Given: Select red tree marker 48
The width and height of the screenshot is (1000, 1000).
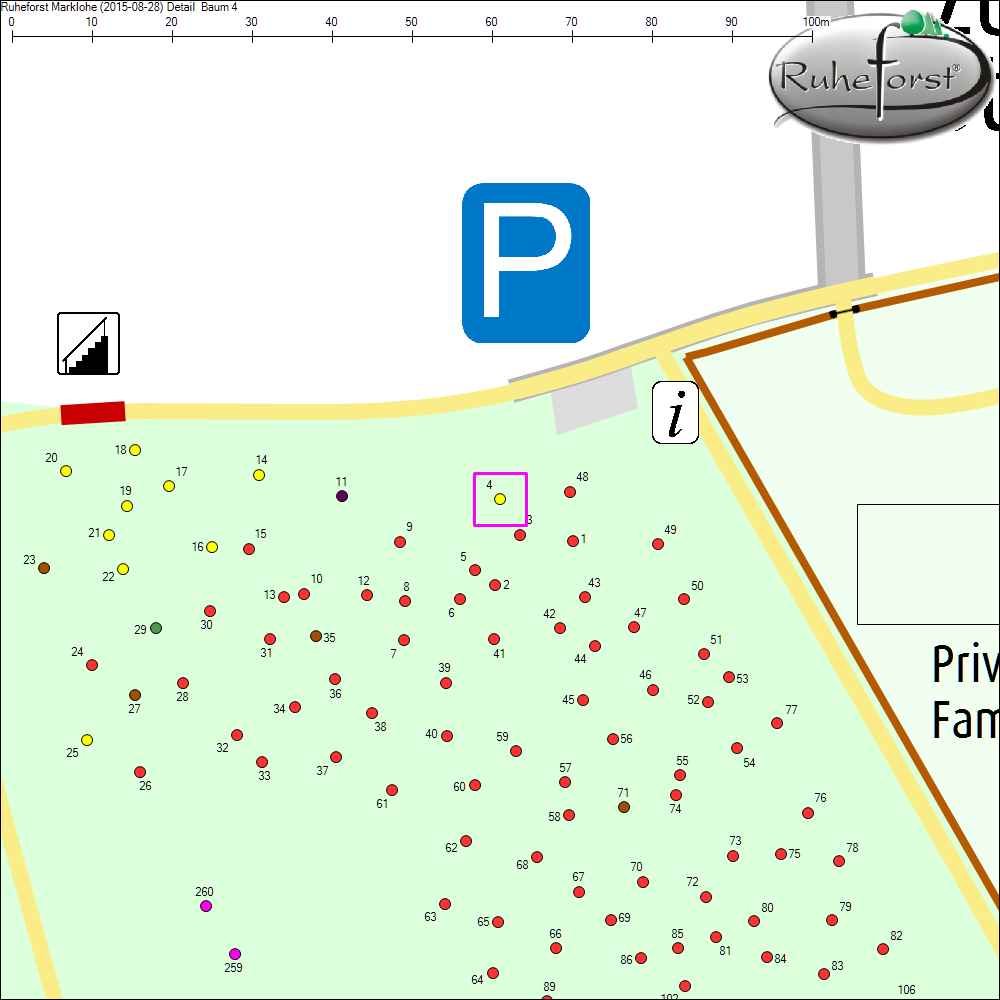Looking at the screenshot, I should (570, 492).
